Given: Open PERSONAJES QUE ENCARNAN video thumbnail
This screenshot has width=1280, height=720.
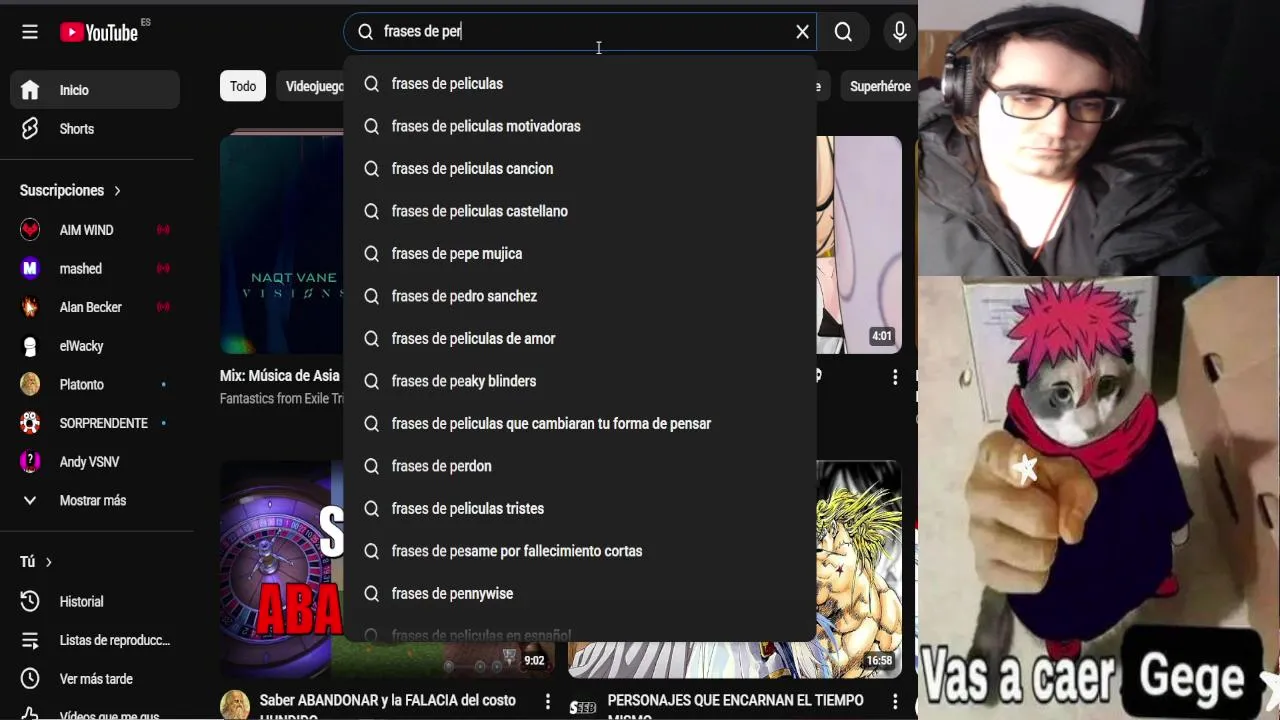Looking at the screenshot, I should (859, 569).
